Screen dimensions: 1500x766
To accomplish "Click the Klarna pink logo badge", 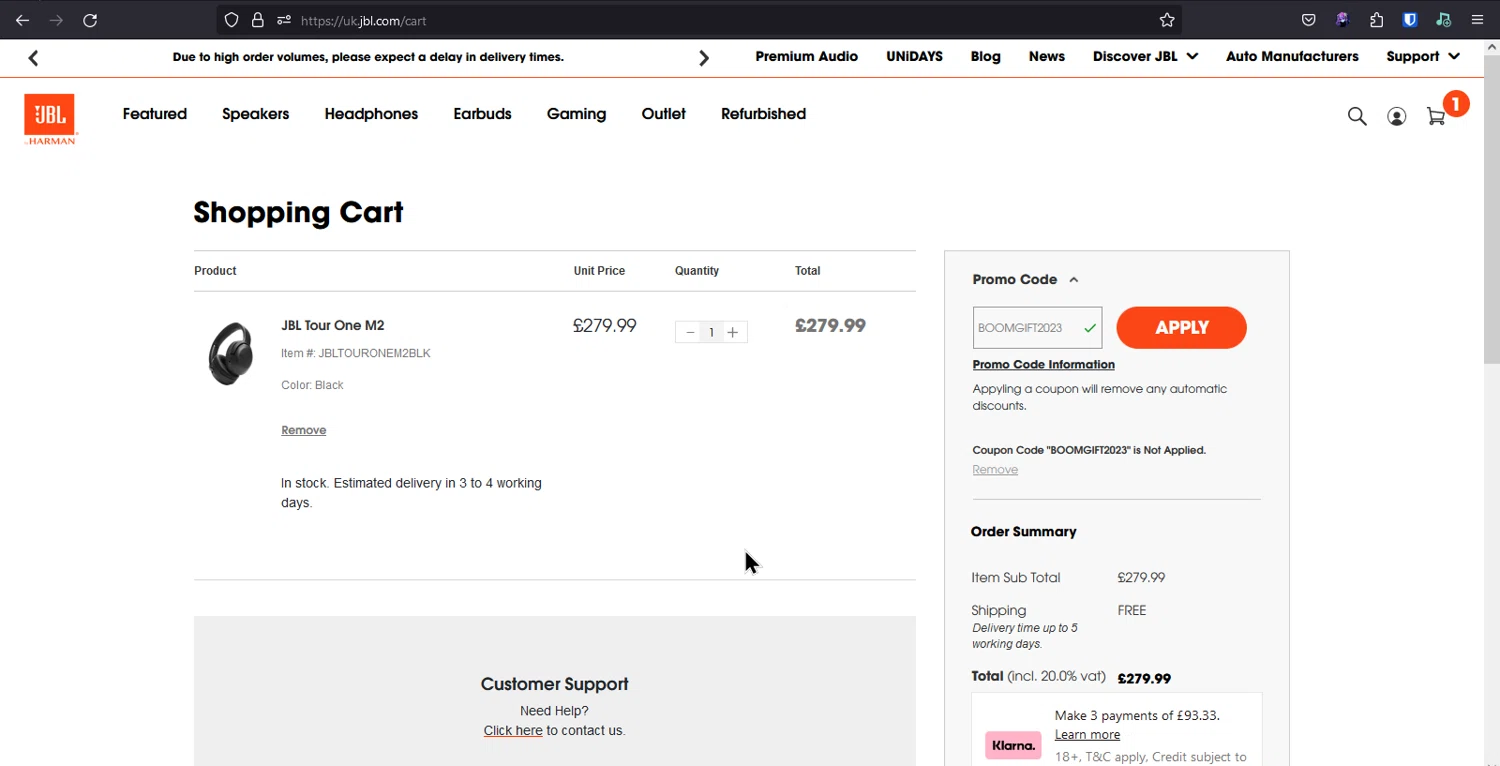I will coord(1013,745).
